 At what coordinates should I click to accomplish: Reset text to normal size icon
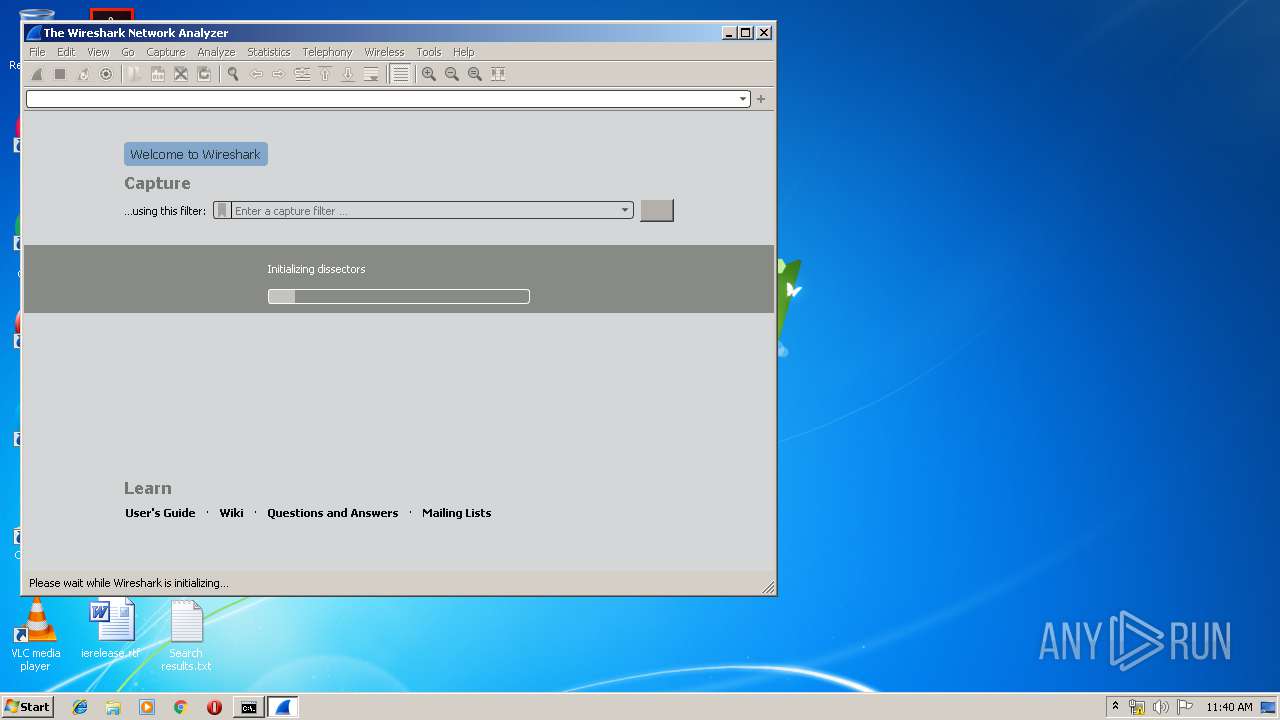point(475,74)
